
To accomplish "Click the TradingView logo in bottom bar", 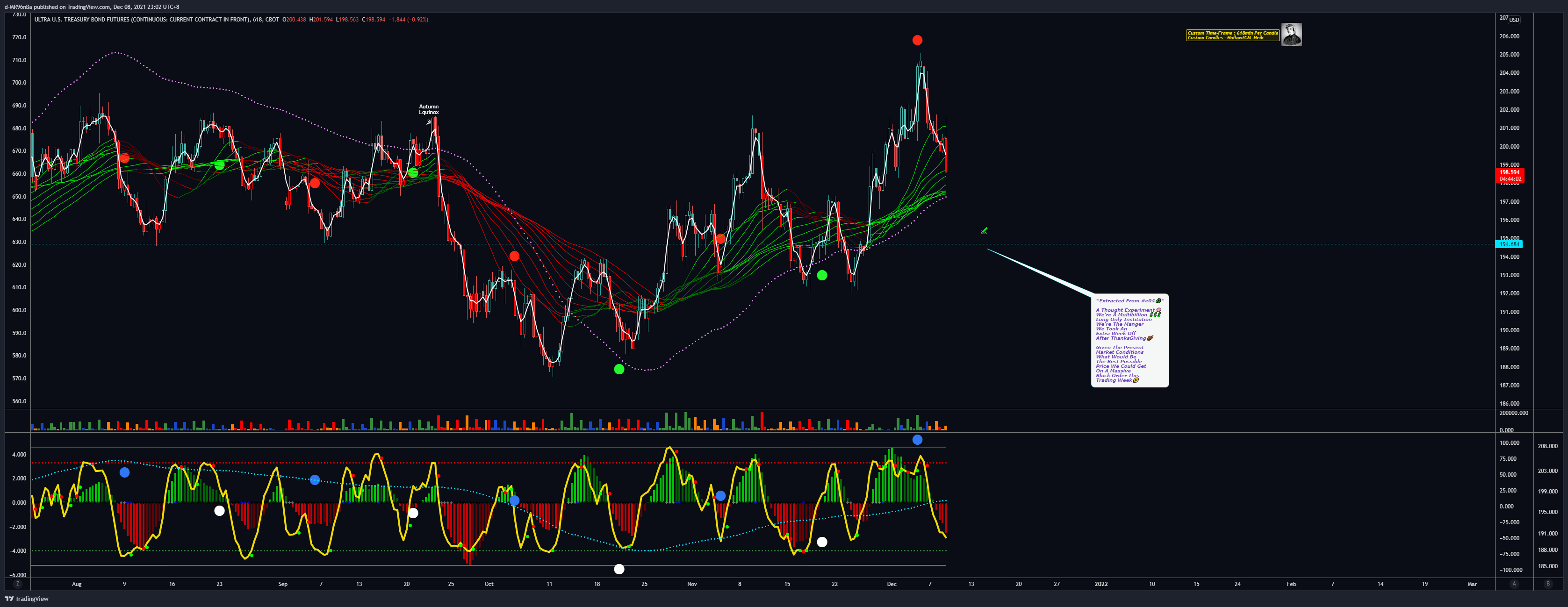I will pos(27,599).
